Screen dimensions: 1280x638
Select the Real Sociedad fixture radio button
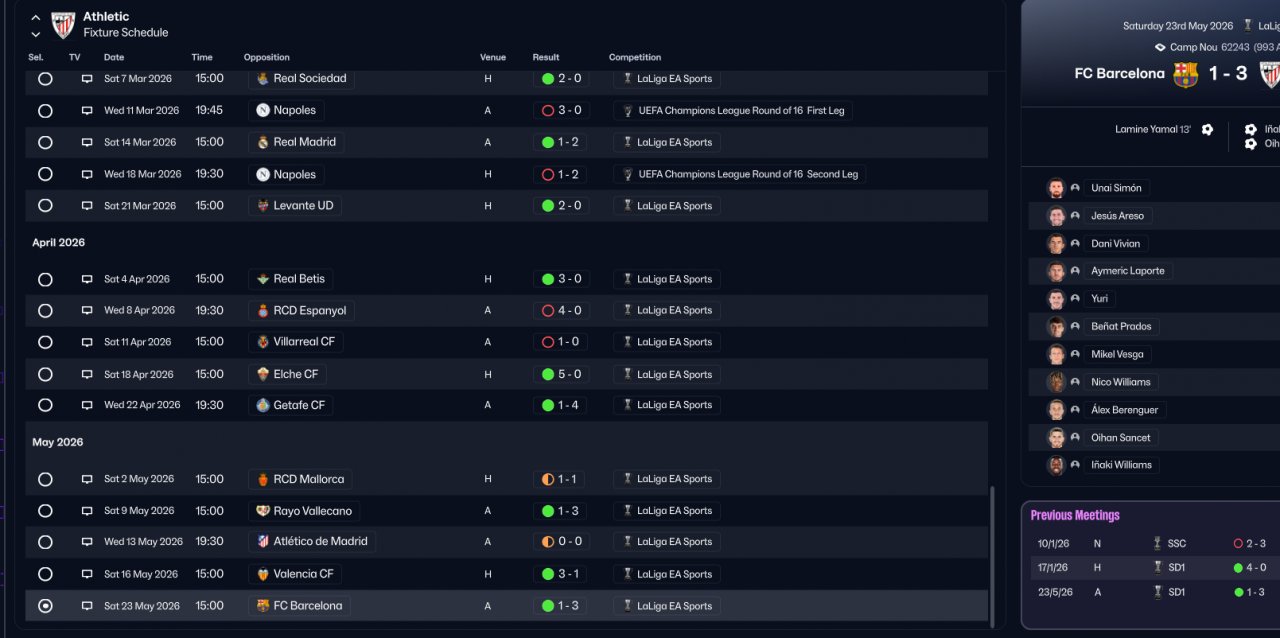45,78
